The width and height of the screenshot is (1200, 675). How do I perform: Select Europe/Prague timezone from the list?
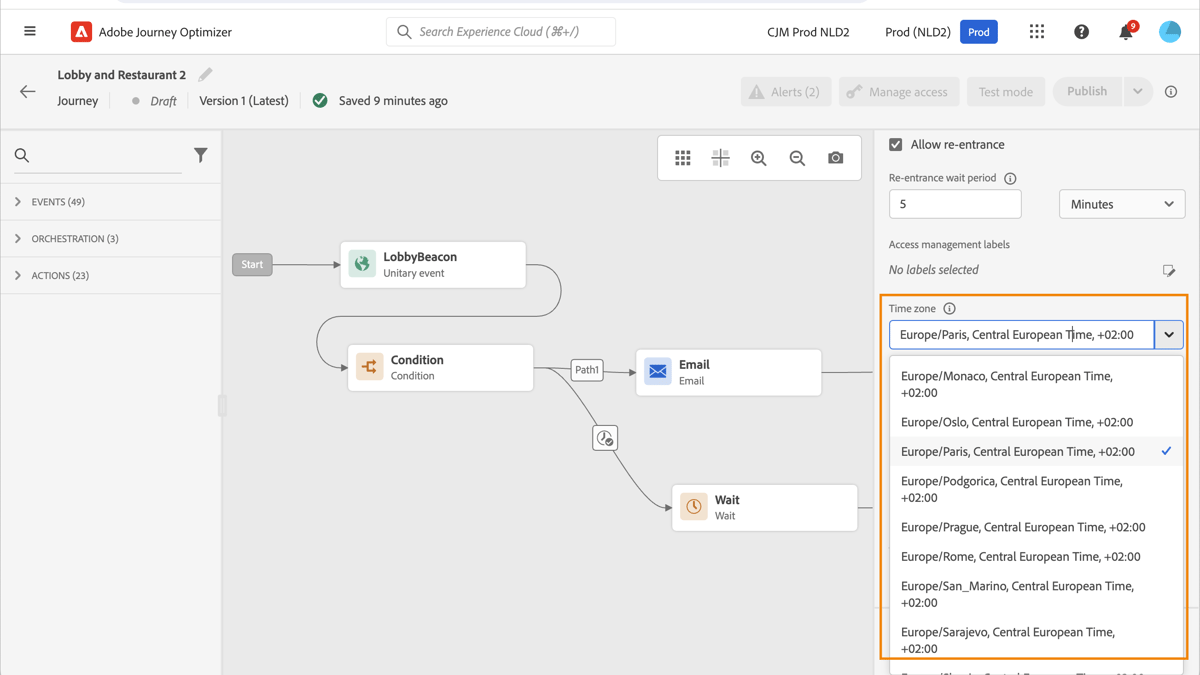click(1022, 526)
